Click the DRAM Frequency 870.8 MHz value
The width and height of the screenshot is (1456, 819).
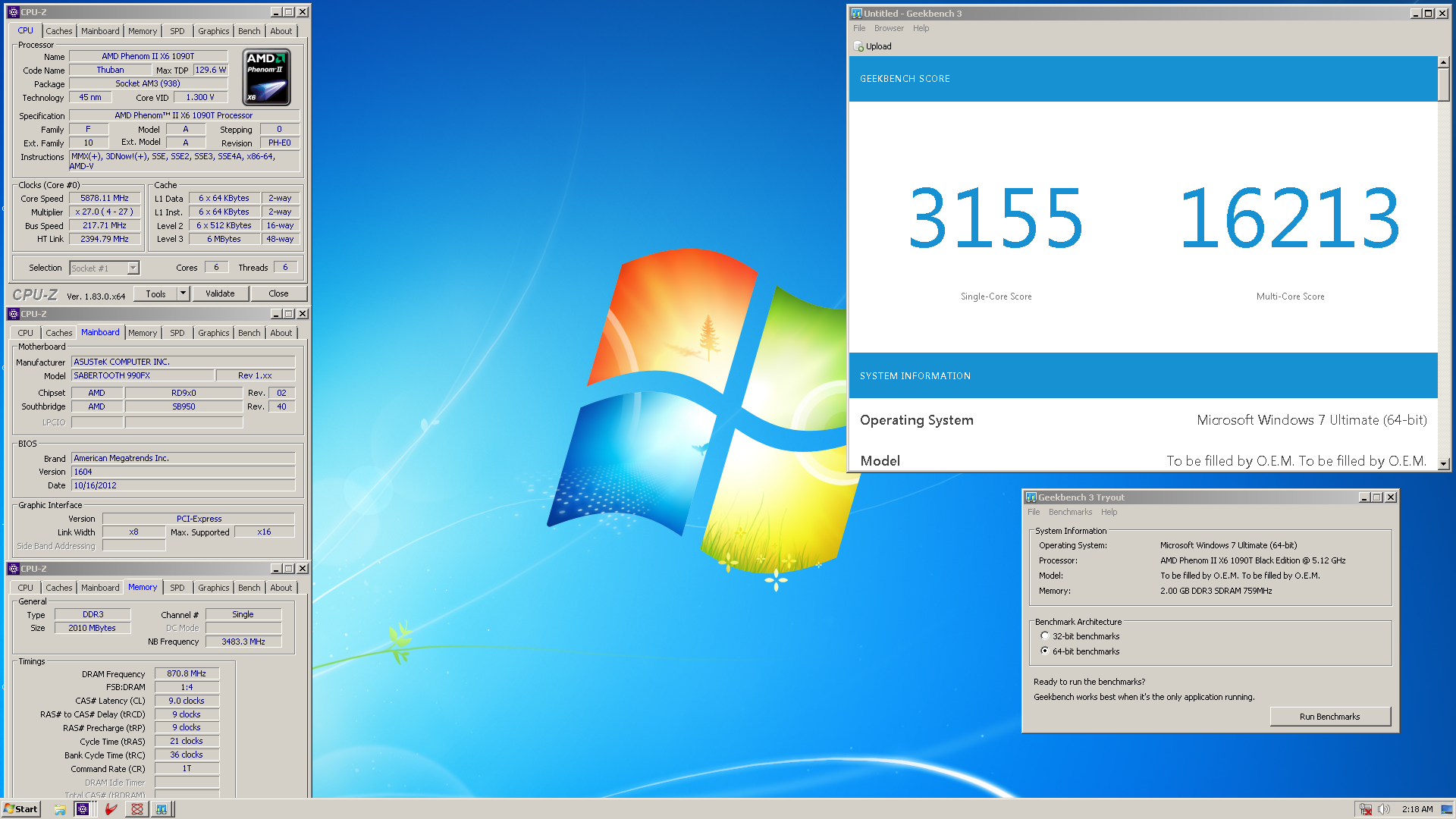pos(187,673)
